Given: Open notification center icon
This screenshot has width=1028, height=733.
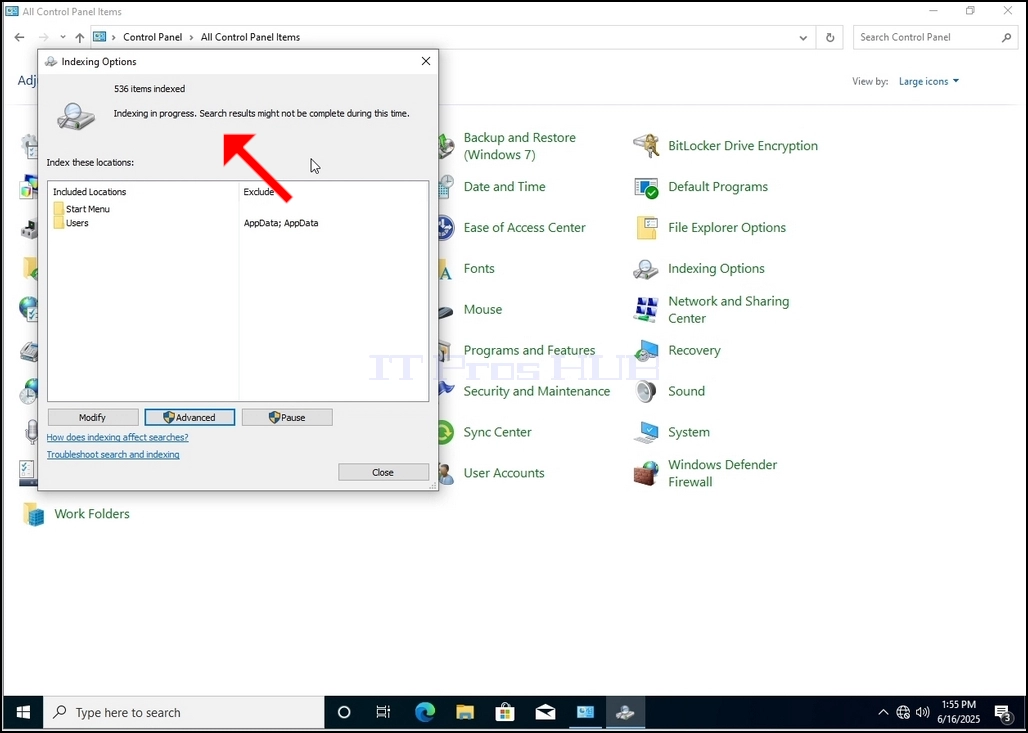Looking at the screenshot, I should (x=1002, y=712).
